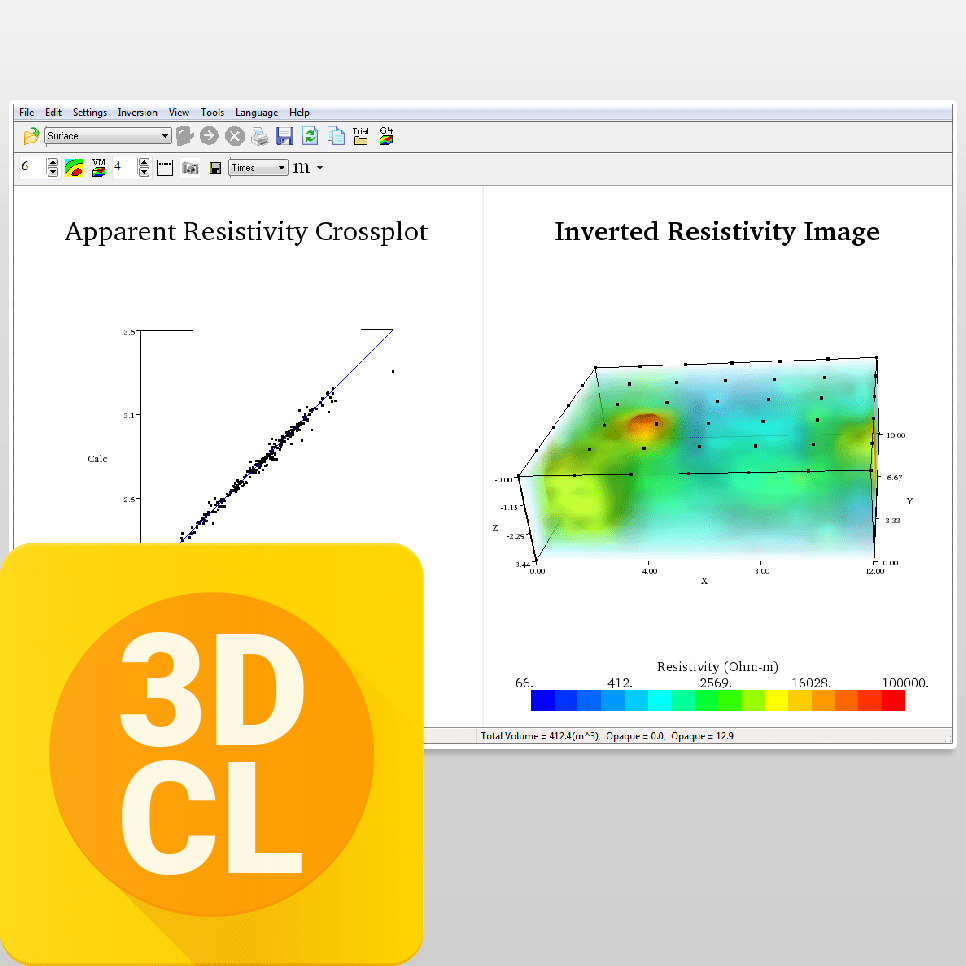The height and width of the screenshot is (966, 966).
Task: Open the Tri-l grid tool icon
Action: [x=360, y=137]
